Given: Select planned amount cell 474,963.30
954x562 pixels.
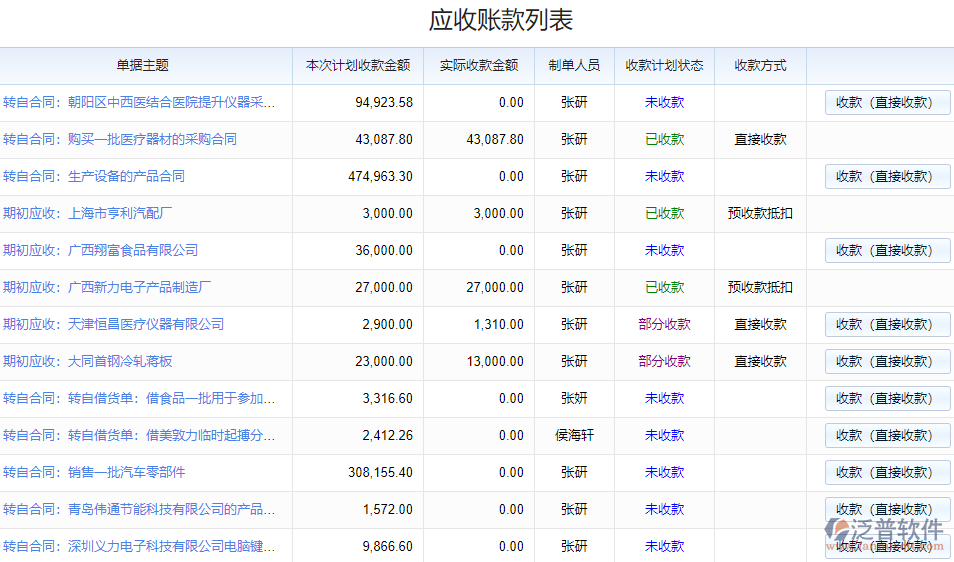Looking at the screenshot, I should click(380, 176).
